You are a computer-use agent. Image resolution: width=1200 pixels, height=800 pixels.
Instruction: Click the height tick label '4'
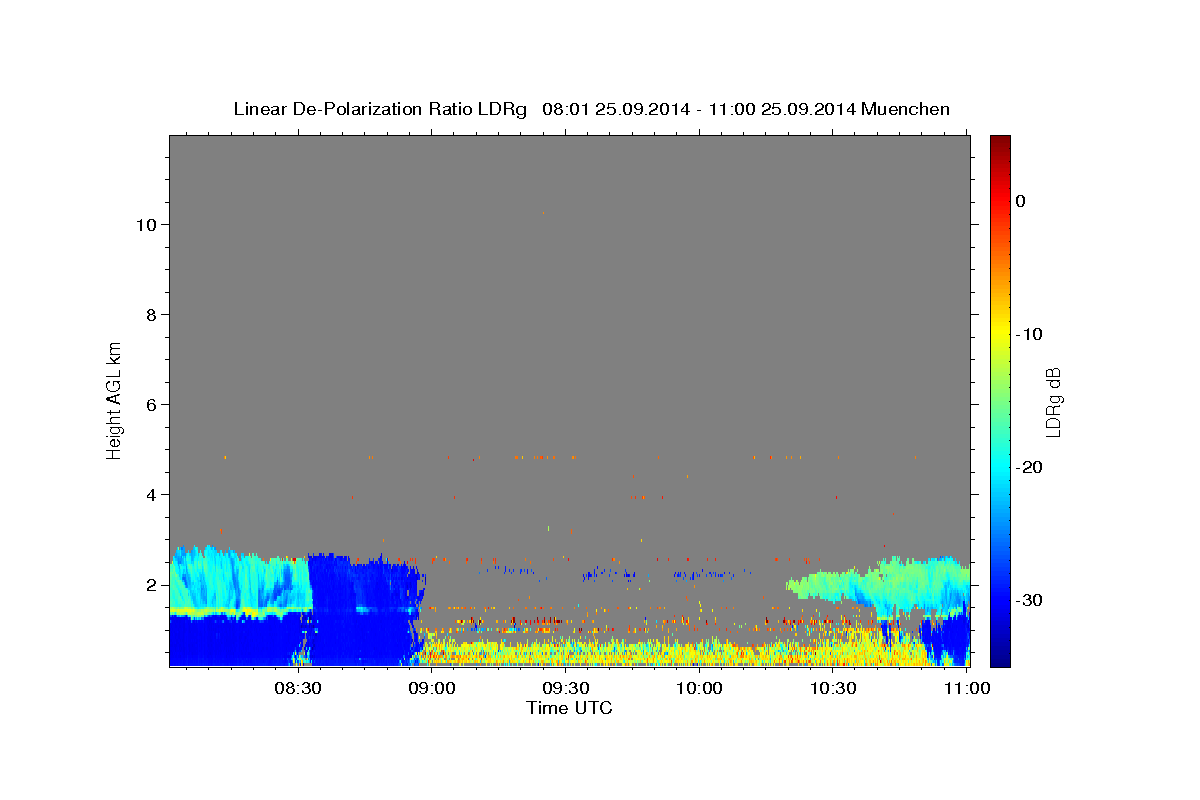pyautogui.click(x=151, y=495)
